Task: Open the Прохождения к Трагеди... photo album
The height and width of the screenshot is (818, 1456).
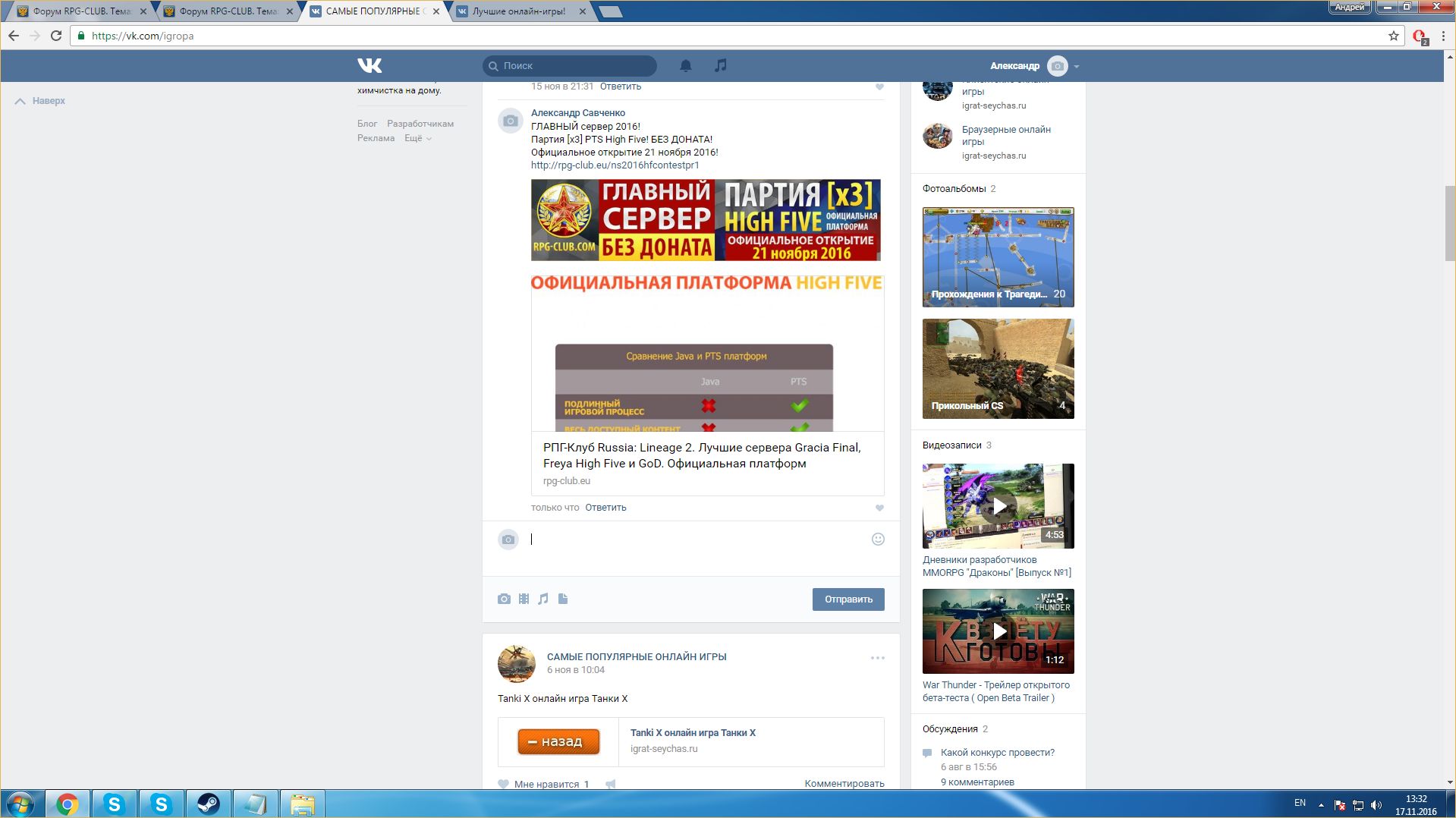Action: [998, 257]
